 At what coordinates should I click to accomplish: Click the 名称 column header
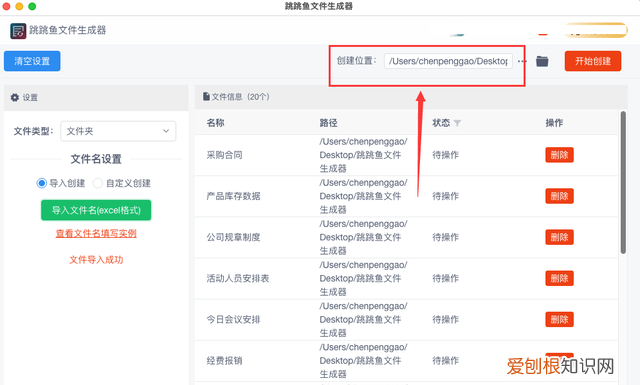(216, 123)
